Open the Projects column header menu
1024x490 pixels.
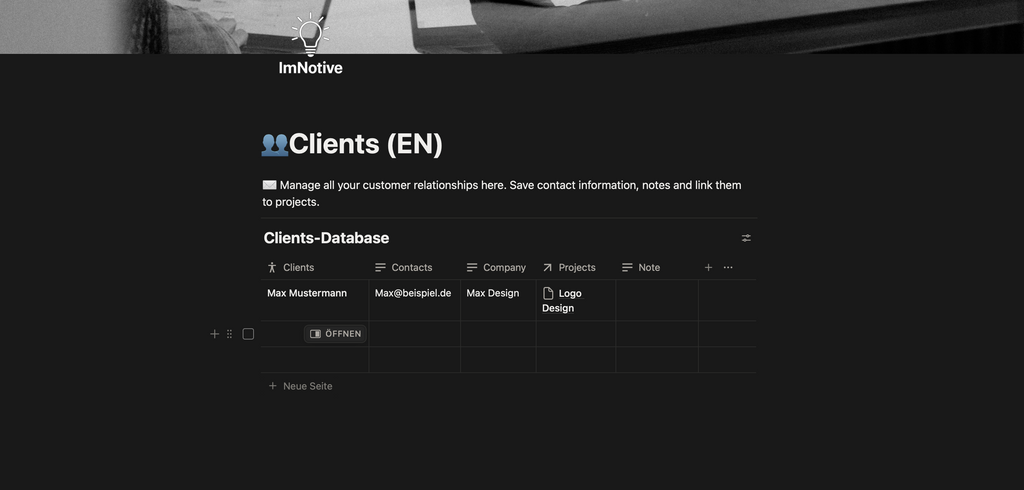576,267
